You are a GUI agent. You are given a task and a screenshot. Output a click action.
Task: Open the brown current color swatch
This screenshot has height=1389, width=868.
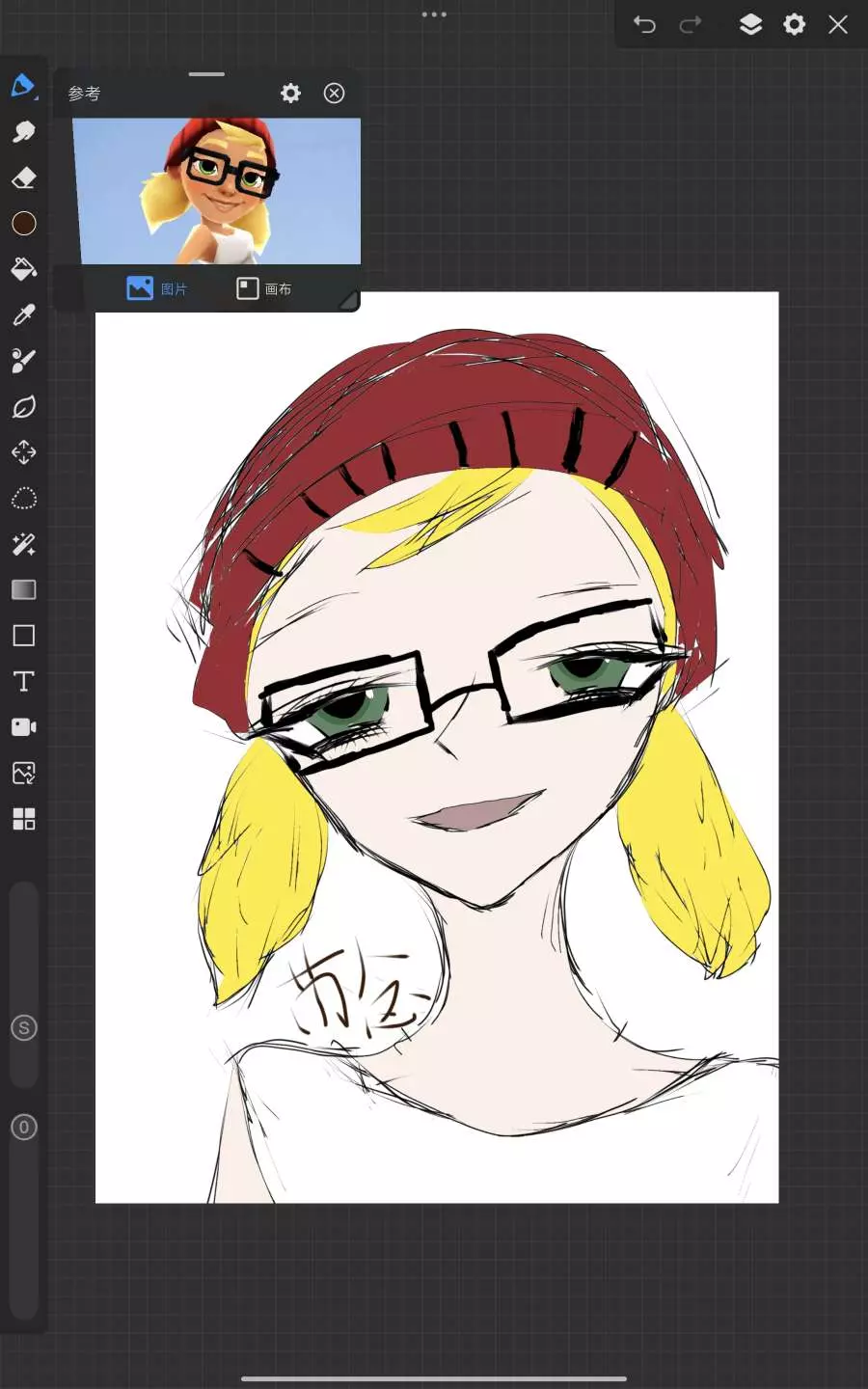(24, 224)
